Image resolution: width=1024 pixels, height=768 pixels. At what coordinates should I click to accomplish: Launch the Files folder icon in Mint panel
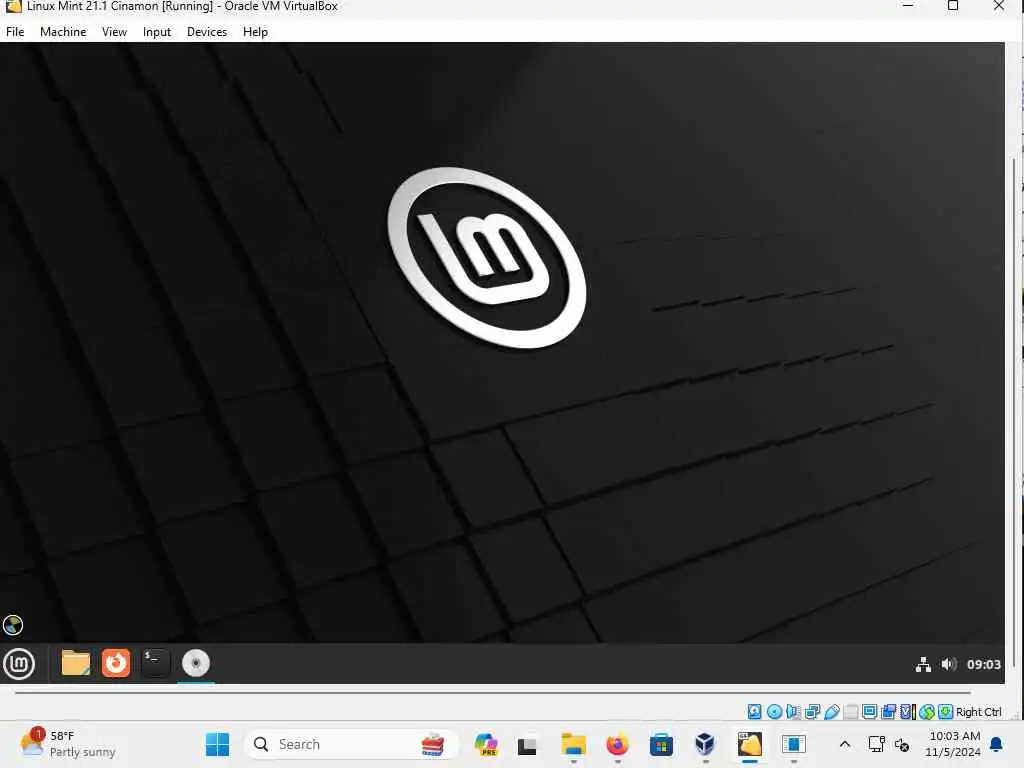[76, 663]
